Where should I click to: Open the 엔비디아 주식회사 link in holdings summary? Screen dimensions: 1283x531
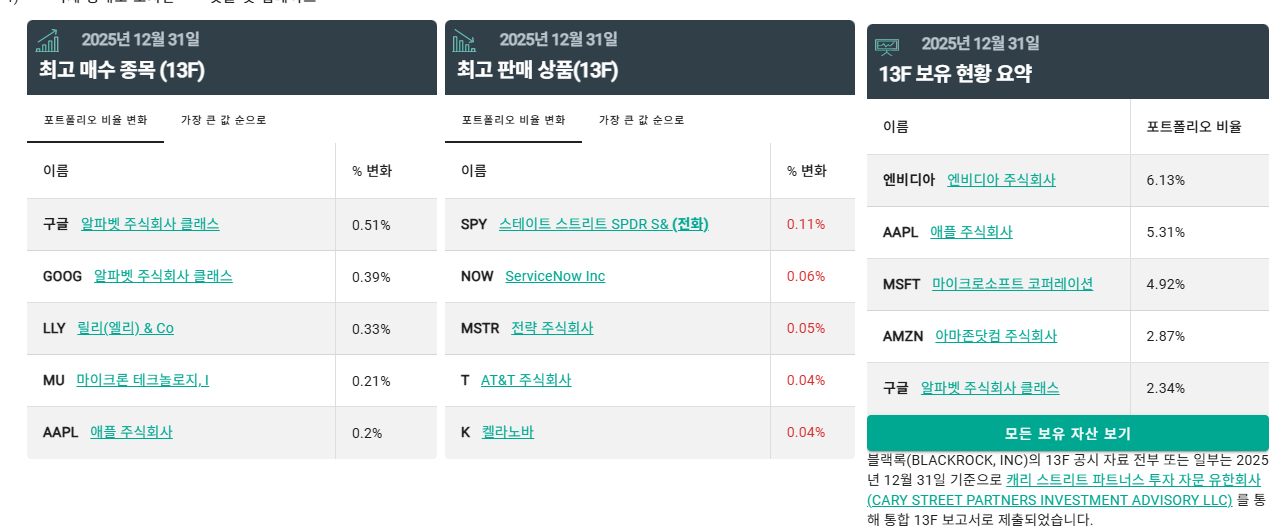pos(1001,180)
